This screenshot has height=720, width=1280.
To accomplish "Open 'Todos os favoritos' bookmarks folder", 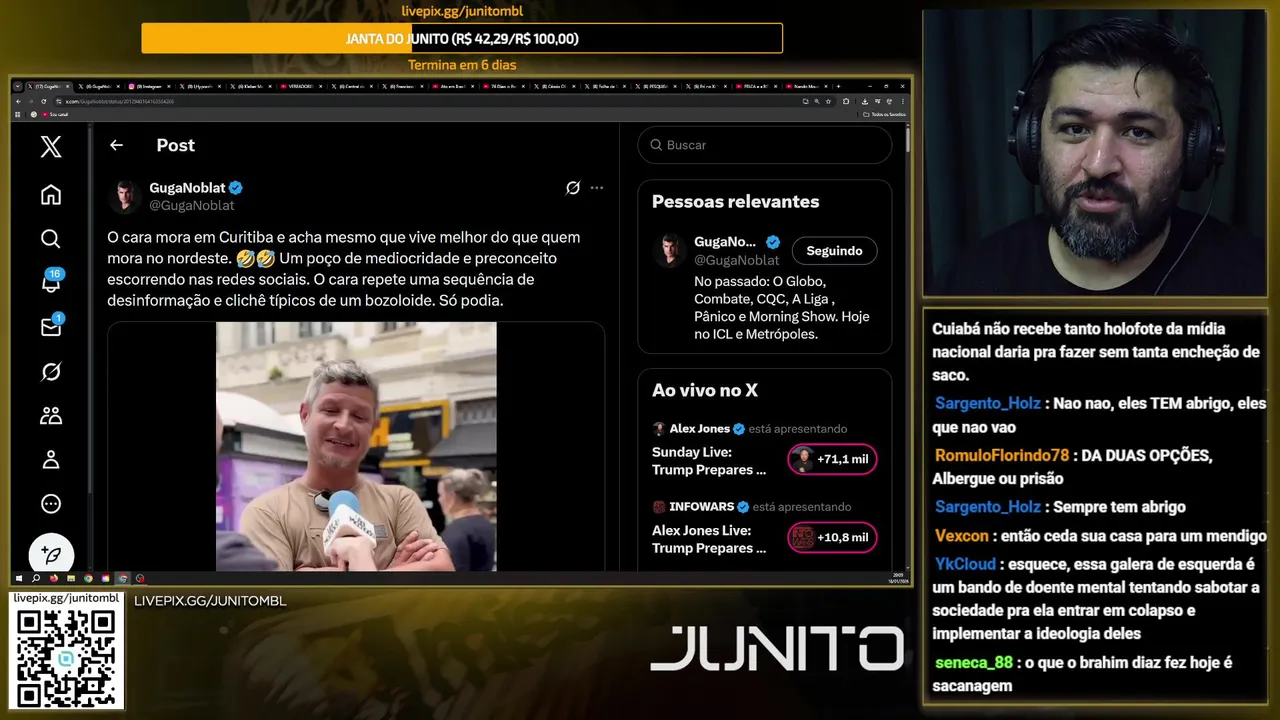I will 885,114.
